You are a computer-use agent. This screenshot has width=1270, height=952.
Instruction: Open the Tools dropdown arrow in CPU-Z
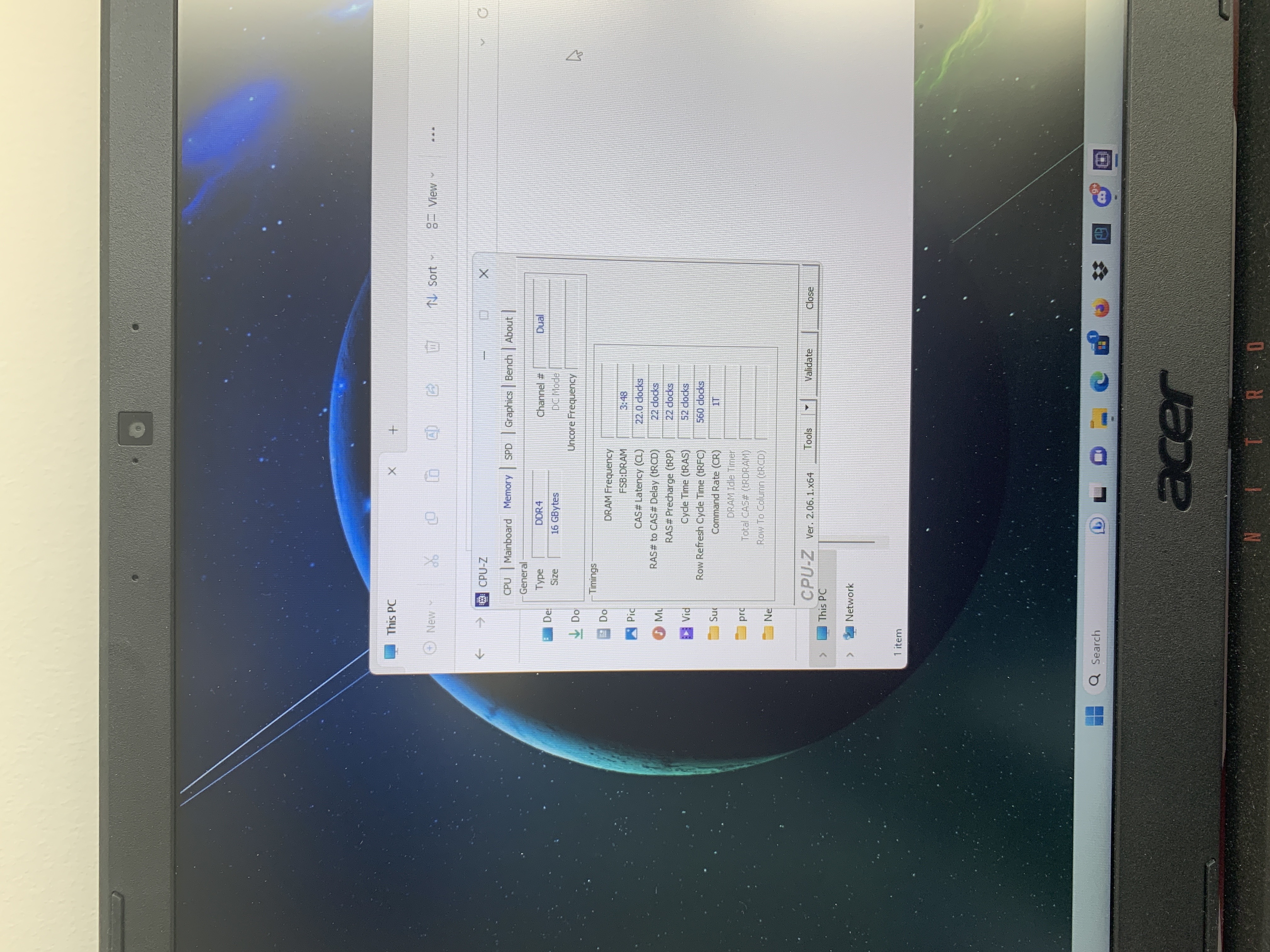[807, 407]
